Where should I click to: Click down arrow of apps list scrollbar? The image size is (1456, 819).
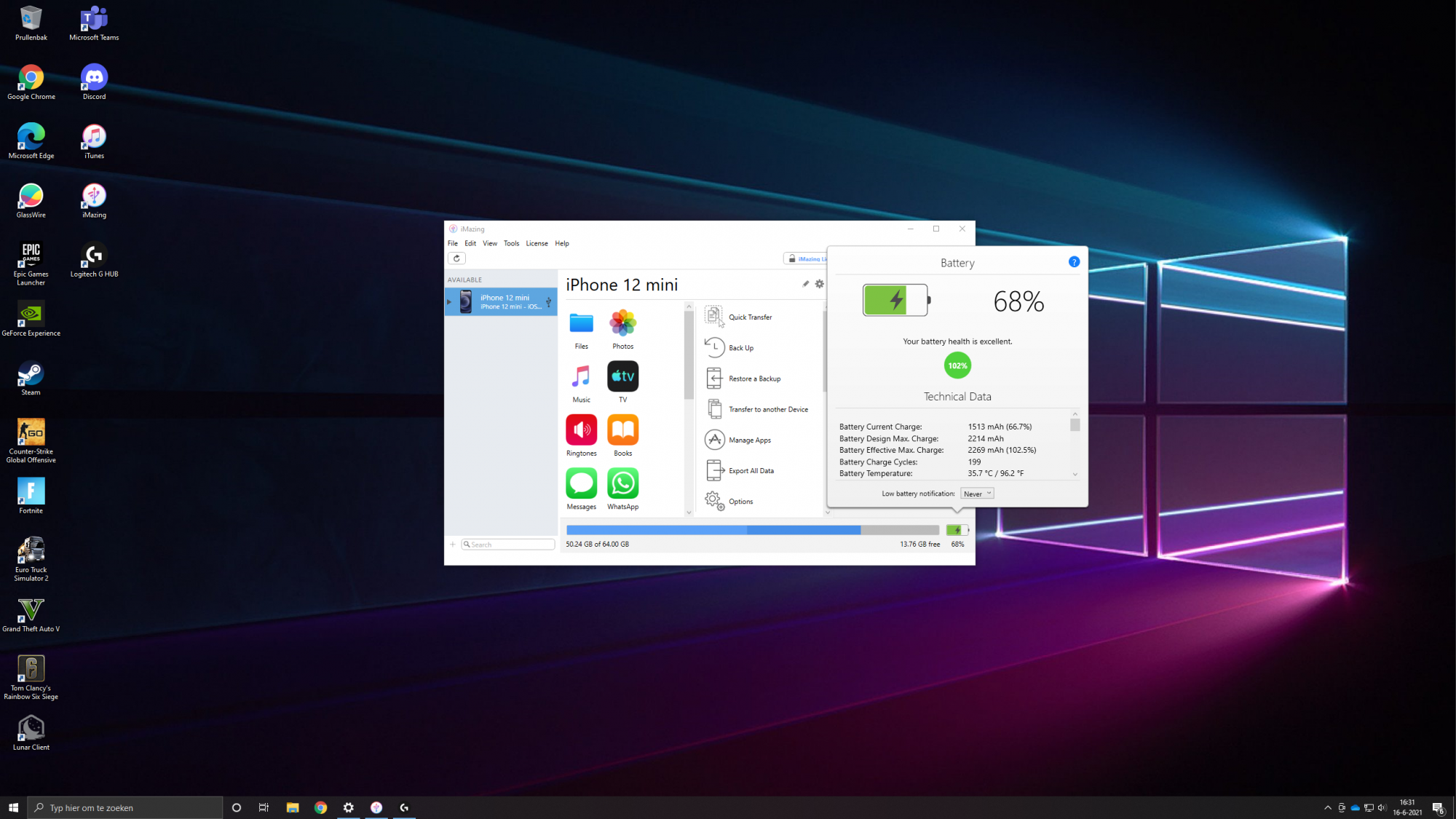(689, 513)
